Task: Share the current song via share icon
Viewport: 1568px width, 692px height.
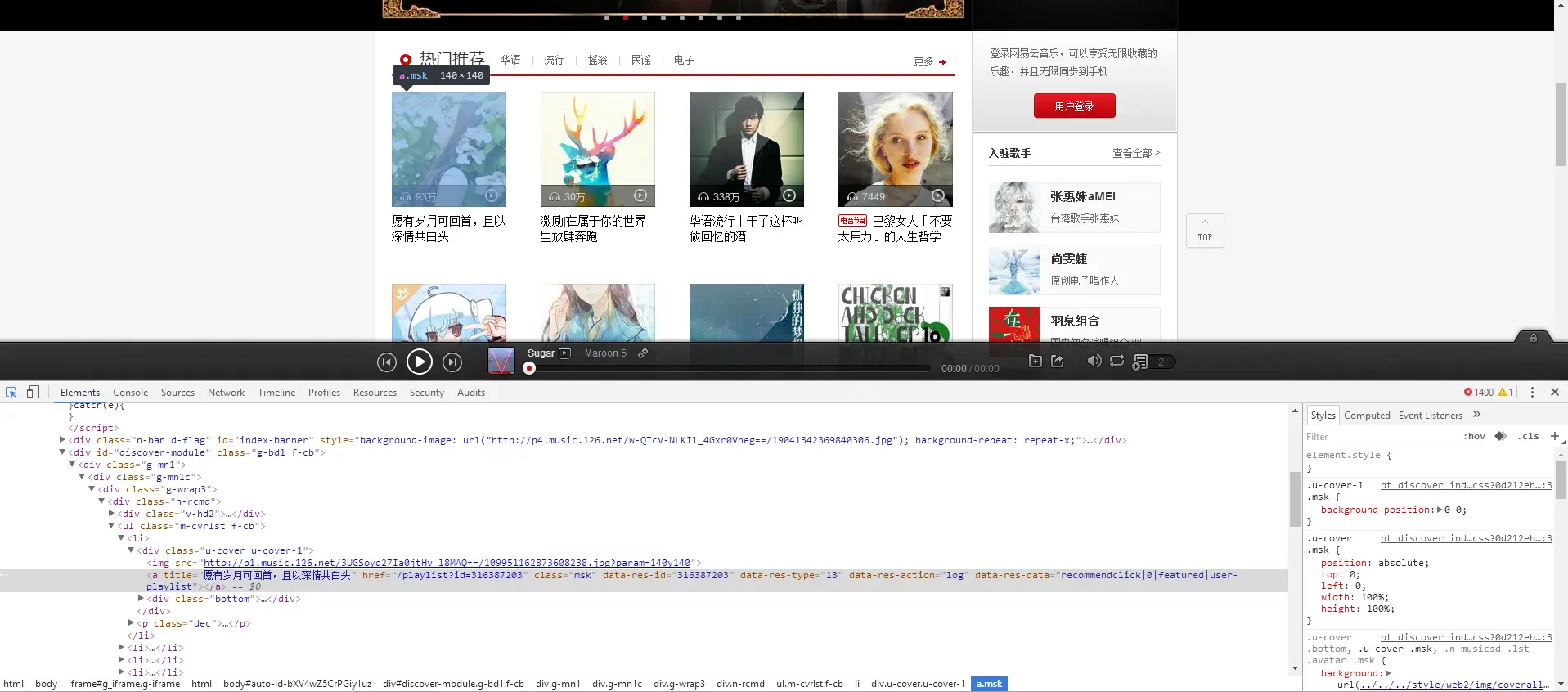Action: tap(1057, 361)
